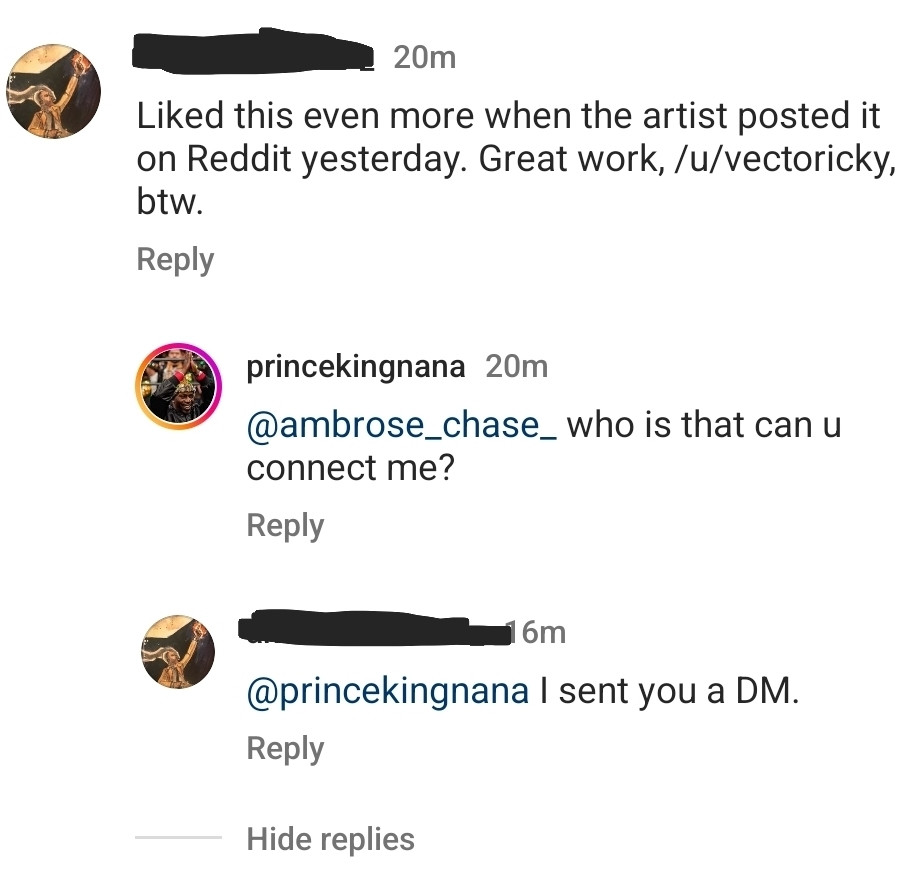Screen dimensions: 918x896
Task: Open the @princekingnana mention link
Action: (388, 692)
